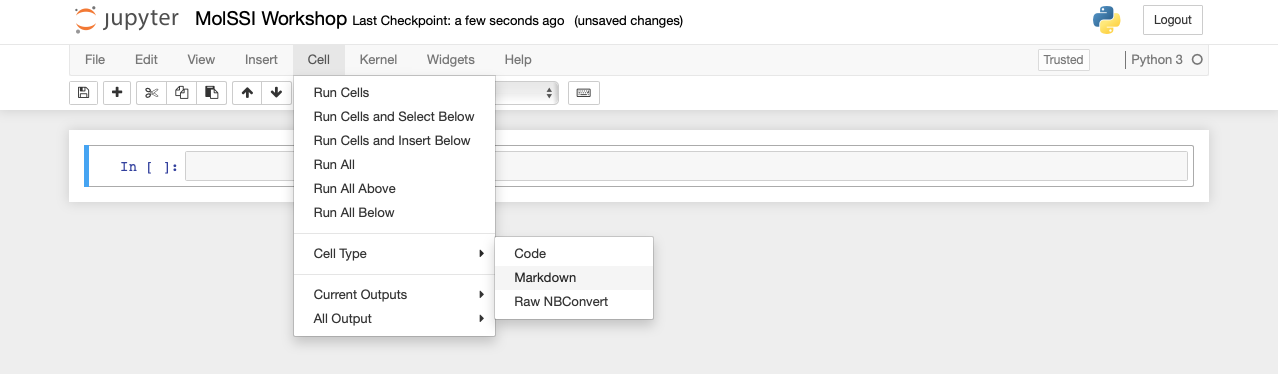Open the cell type dropdown in toolbar
1278x374 pixels.
[526, 93]
